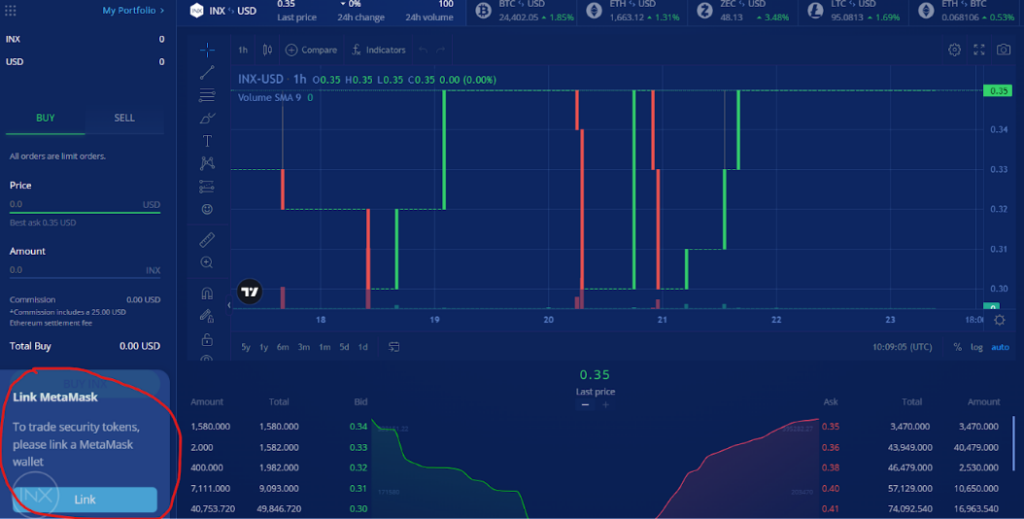Screen dimensions: 1024x519
Task: Toggle lock all drawing tools
Action: (x=207, y=339)
